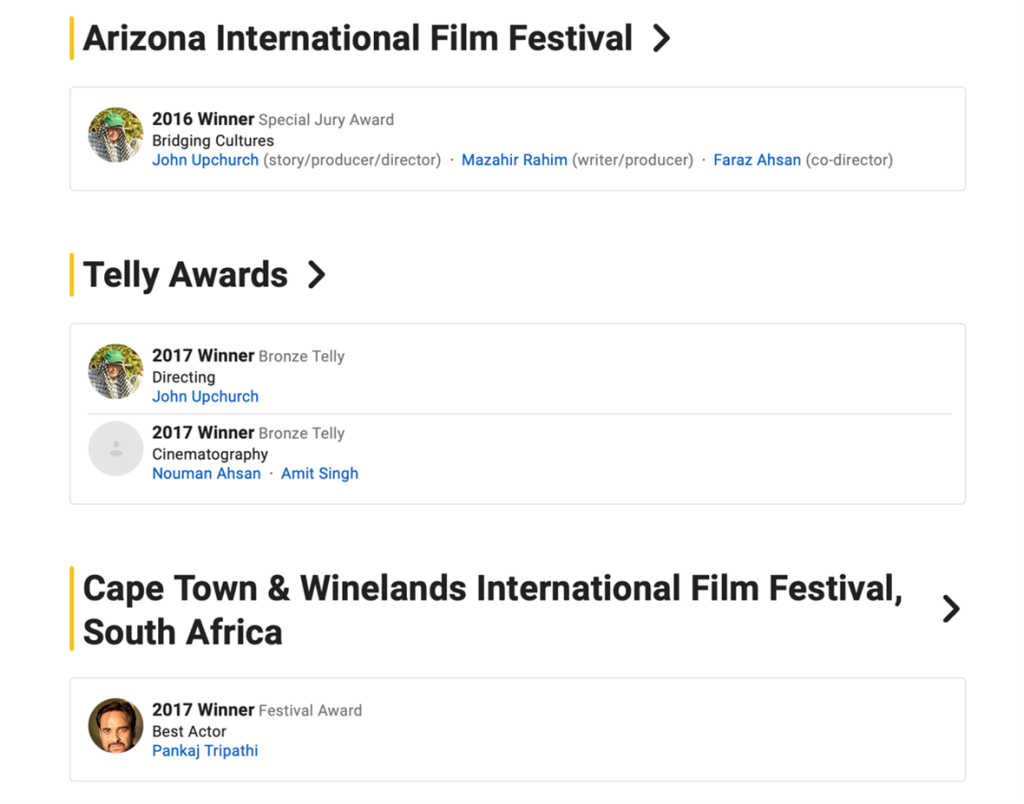
Task: Expand the Telly Awards chevron arrow
Action: (x=316, y=275)
